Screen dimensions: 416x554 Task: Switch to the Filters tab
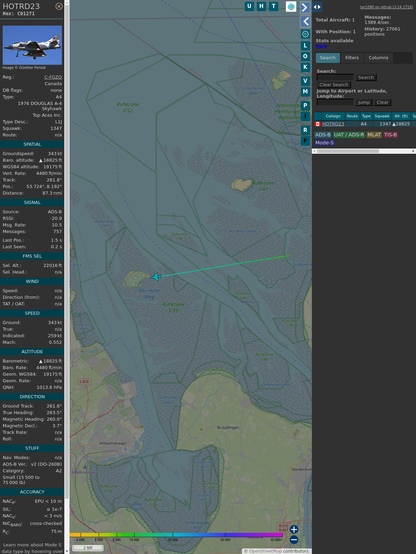[x=352, y=58]
